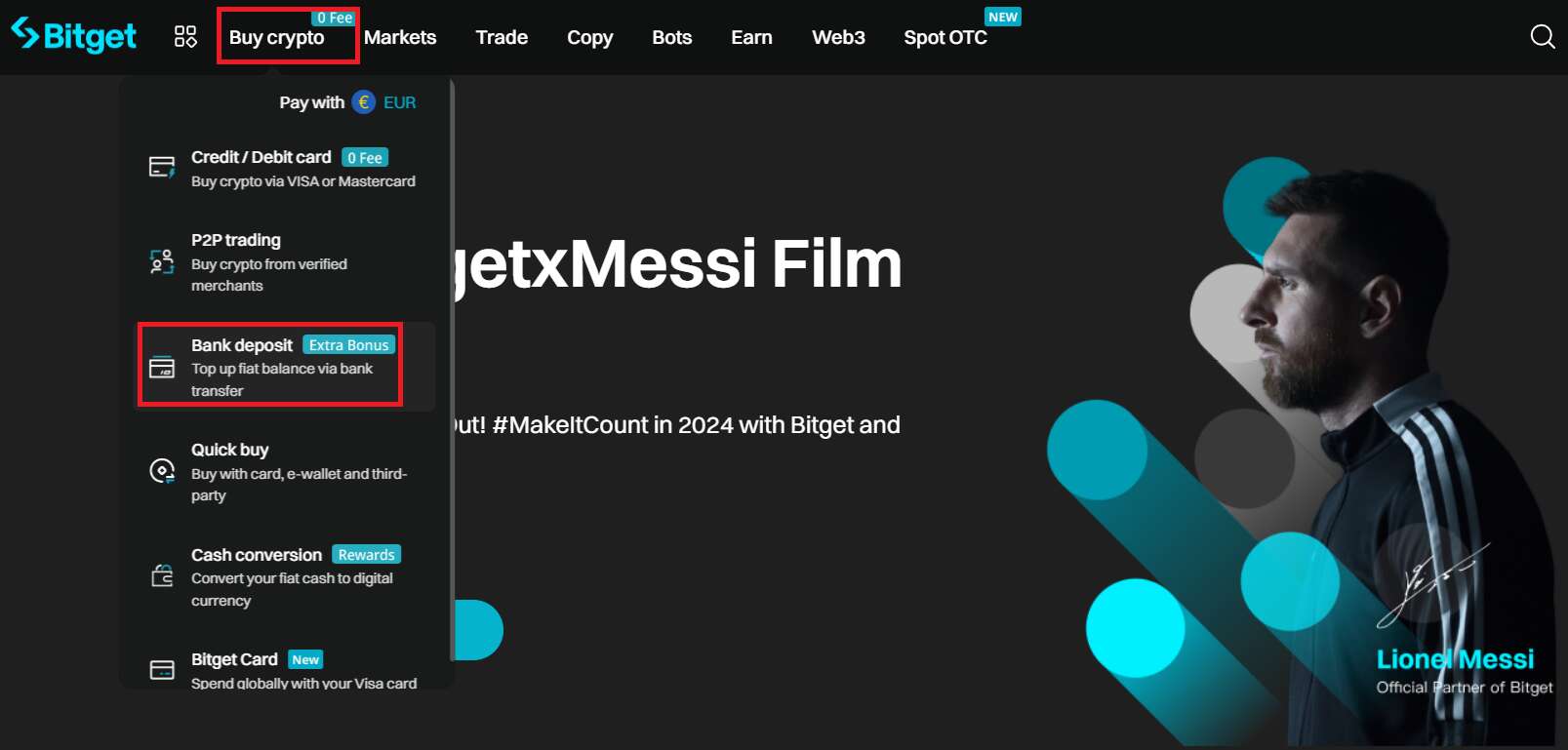Click the Credit / Debit card icon
1568x750 pixels.
pyautogui.click(x=162, y=168)
